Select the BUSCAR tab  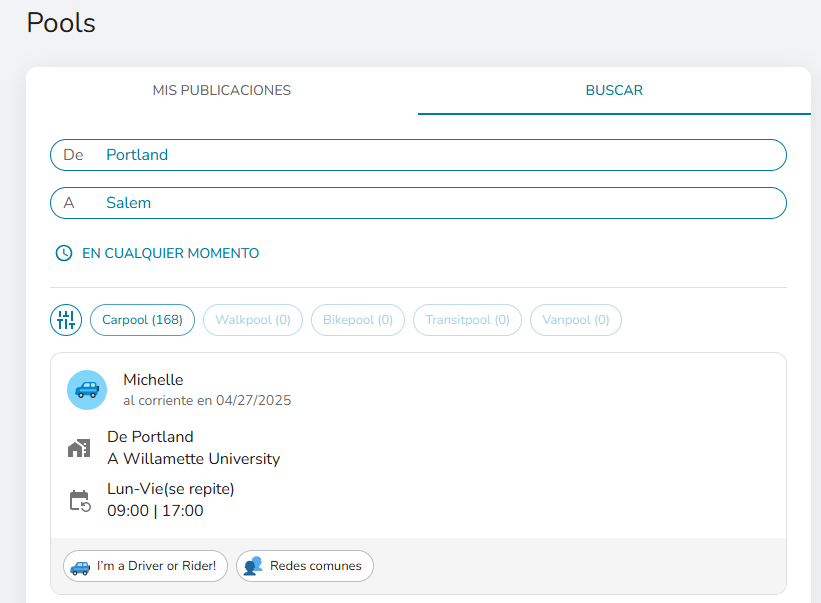pos(613,90)
